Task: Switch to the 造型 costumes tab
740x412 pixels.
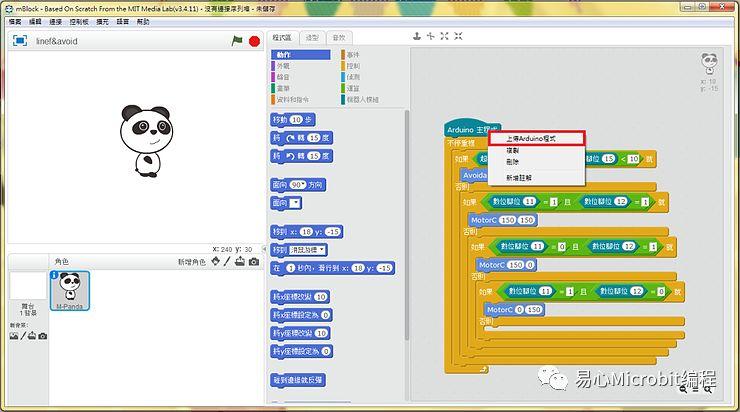Action: 312,38
